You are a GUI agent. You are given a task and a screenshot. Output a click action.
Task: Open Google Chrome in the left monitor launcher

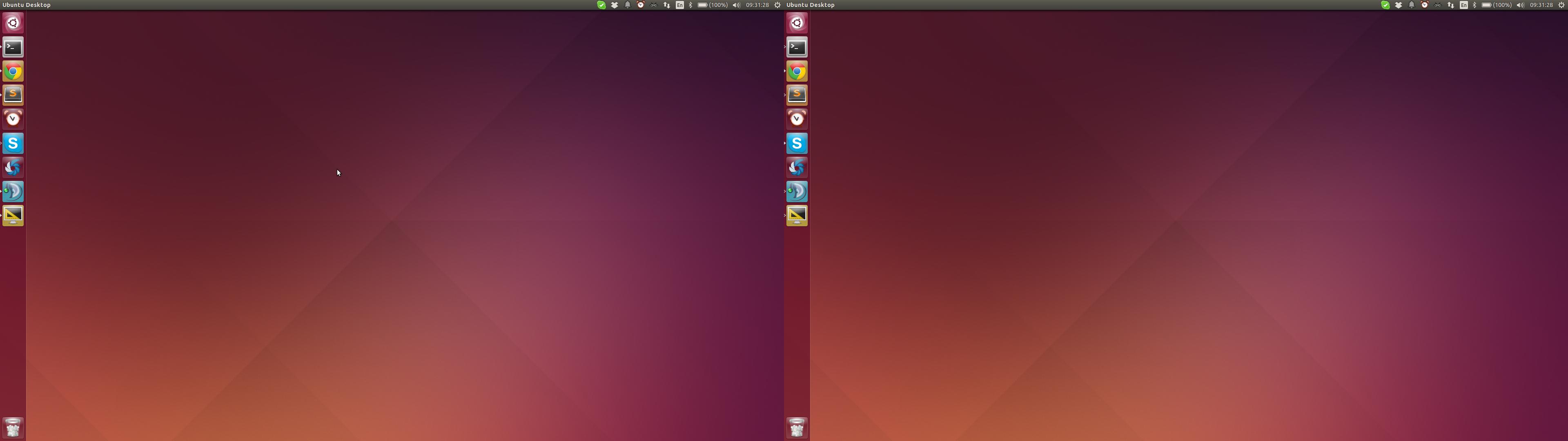pos(13,71)
